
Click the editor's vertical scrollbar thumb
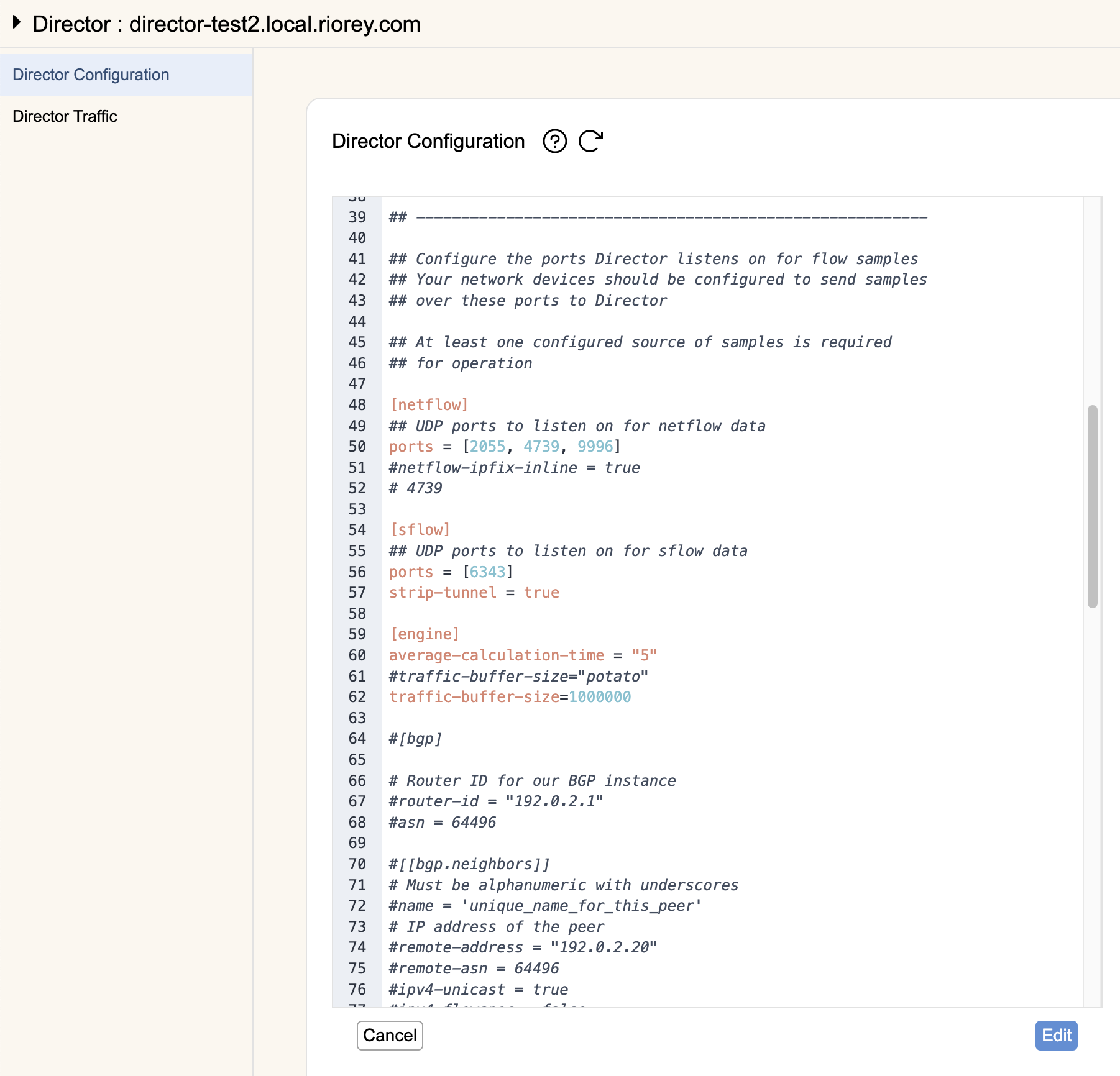pos(1092,506)
